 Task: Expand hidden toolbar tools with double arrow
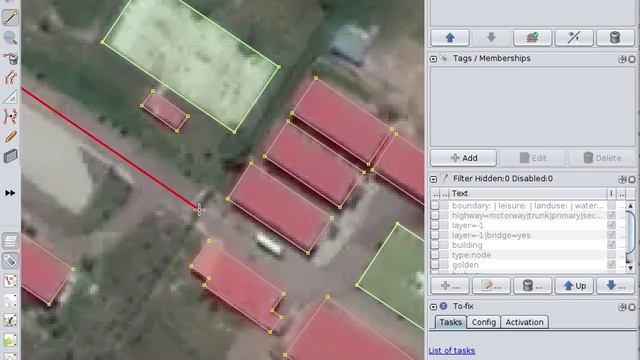(x=10, y=193)
